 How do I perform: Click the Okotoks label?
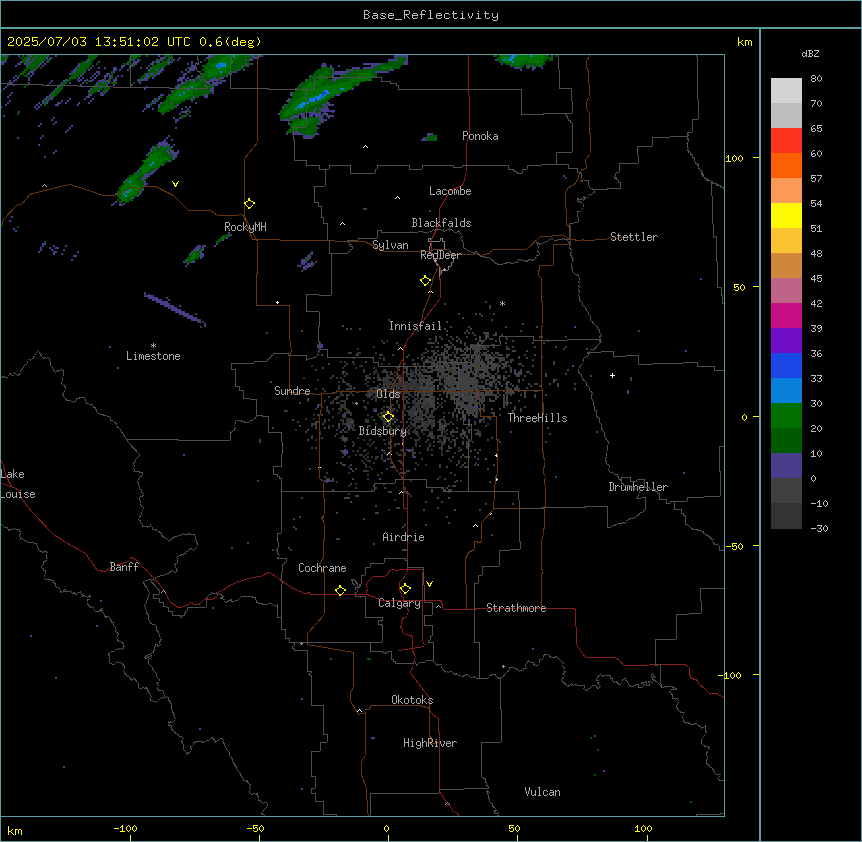412,700
